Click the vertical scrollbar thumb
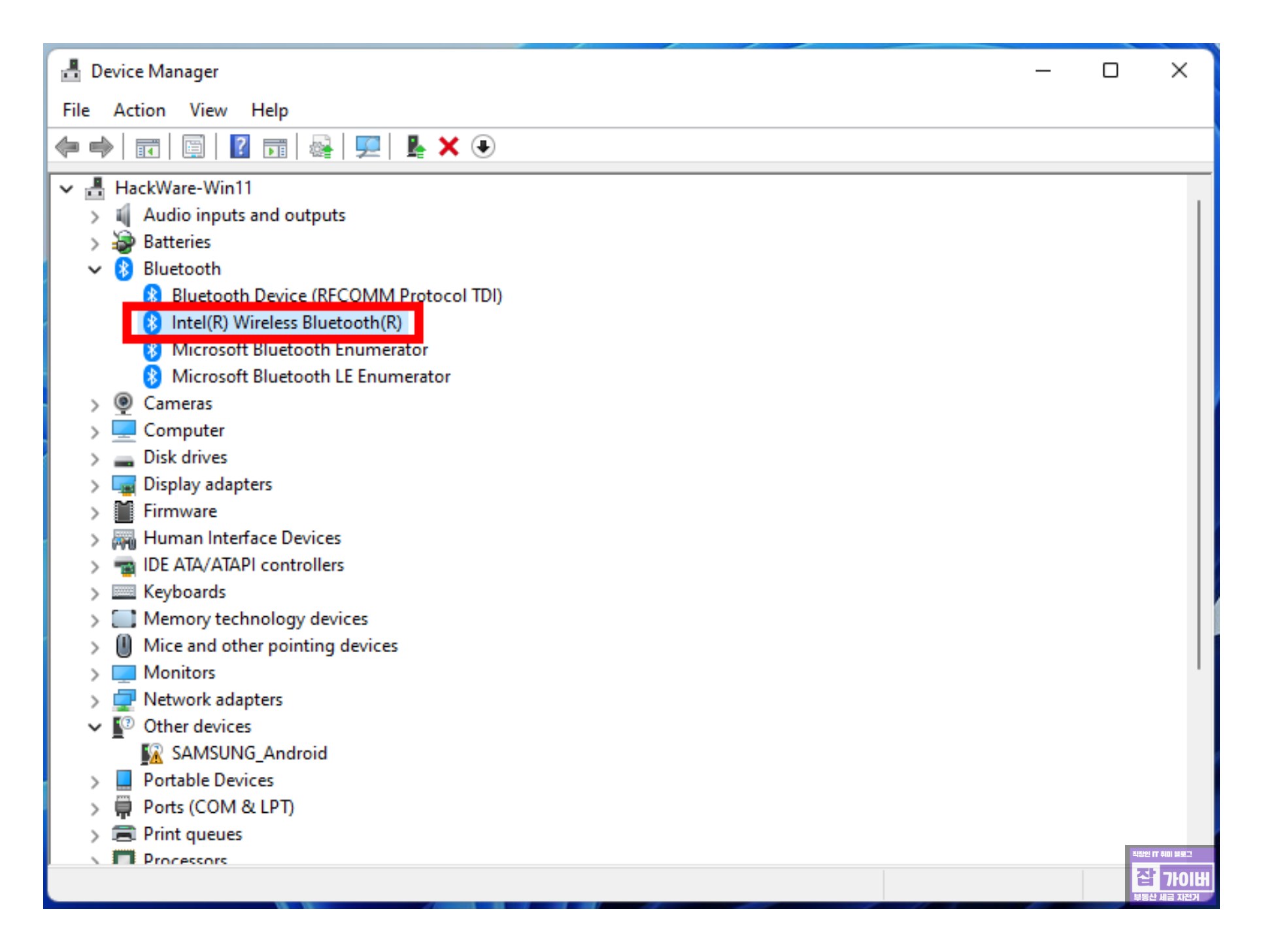This screenshot has width=1263, height=952. (1198, 435)
